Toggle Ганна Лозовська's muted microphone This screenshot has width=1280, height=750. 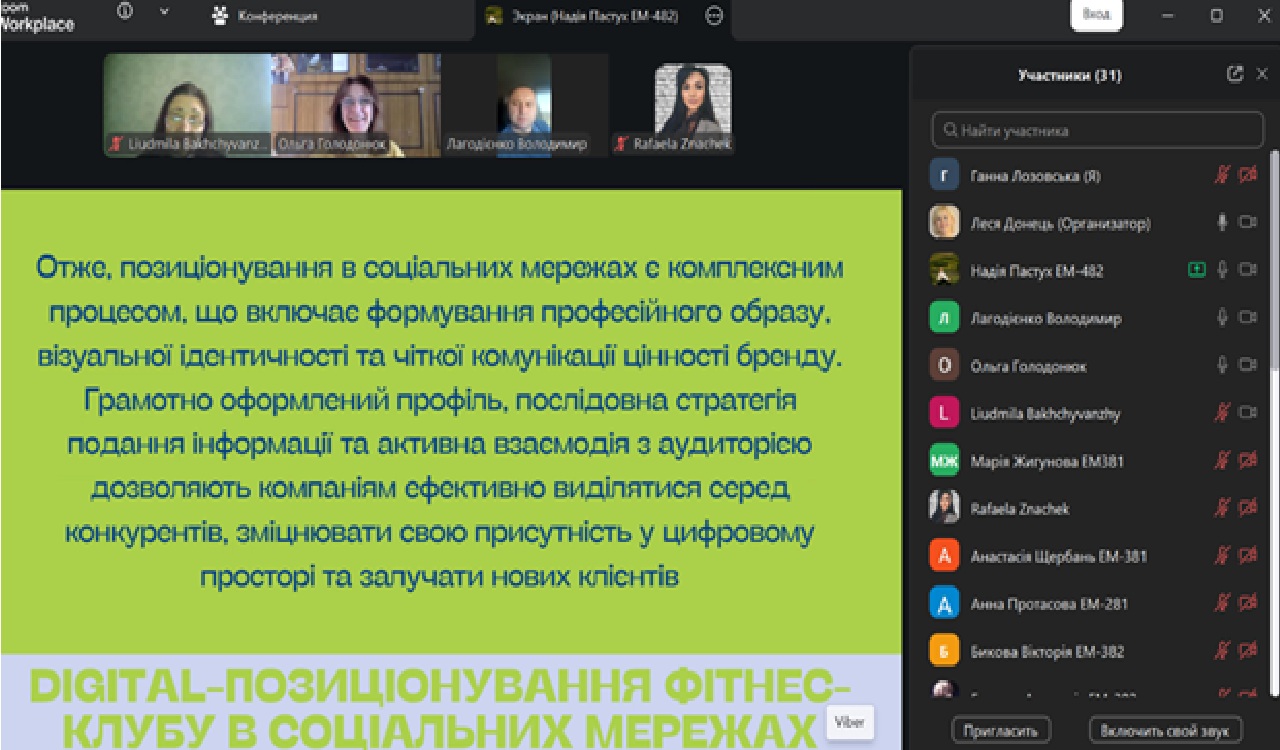[1222, 175]
